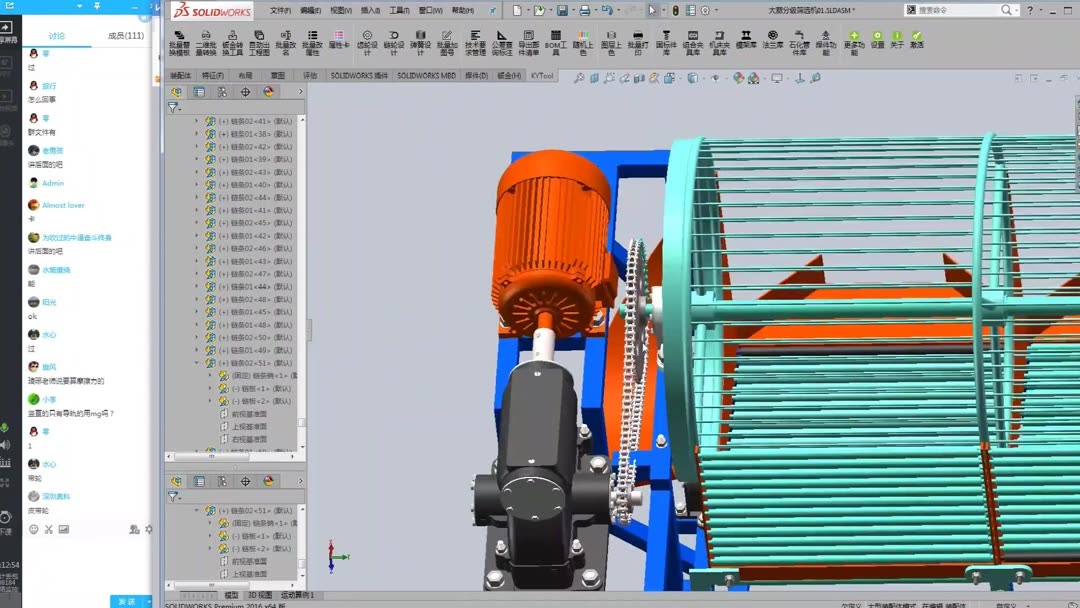The height and width of the screenshot is (608, 1080).
Task: Open the 链轮设计 sprocket design tool
Action: [393, 42]
